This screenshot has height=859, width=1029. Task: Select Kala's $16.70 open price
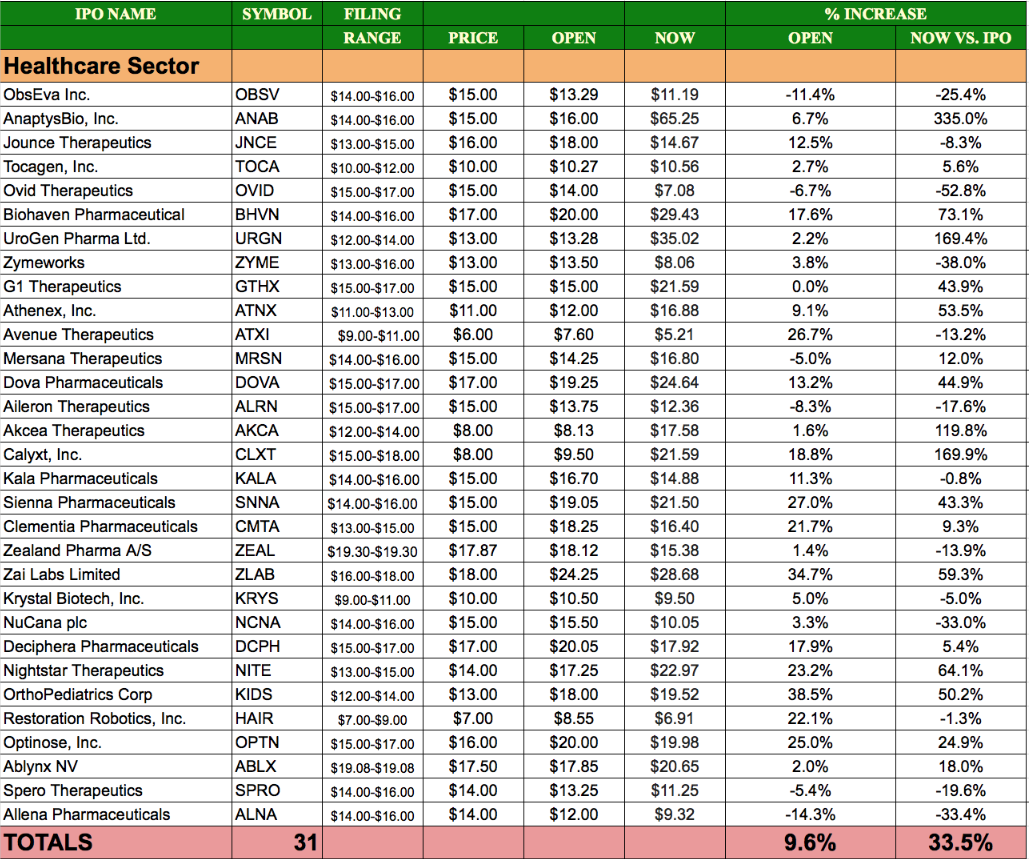(x=574, y=478)
